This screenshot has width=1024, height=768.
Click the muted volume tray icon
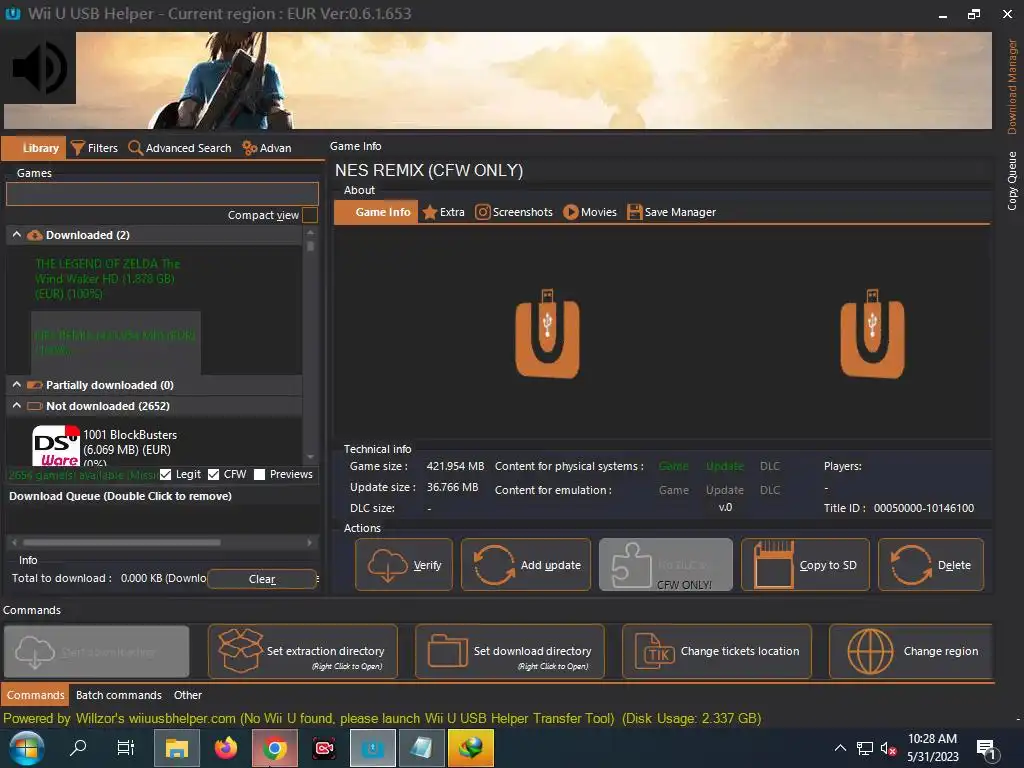(888, 748)
